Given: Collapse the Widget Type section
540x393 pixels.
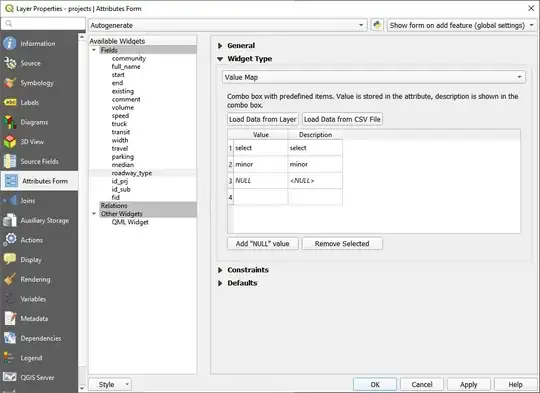Looking at the screenshot, I should [220, 59].
